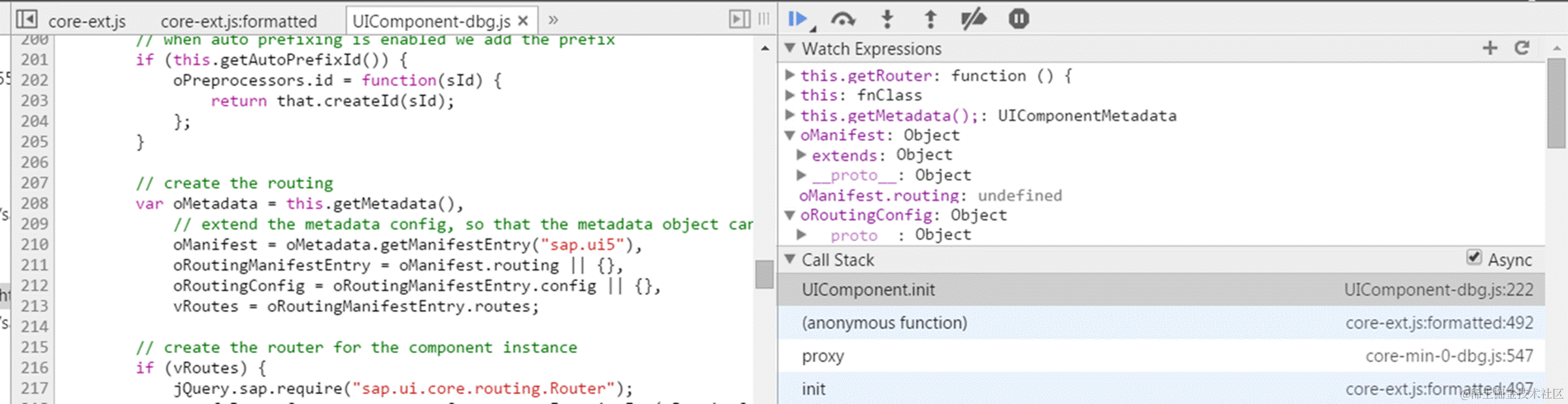1568x404 pixels.
Task: Click 'createId' call on line 203
Action: [362, 101]
